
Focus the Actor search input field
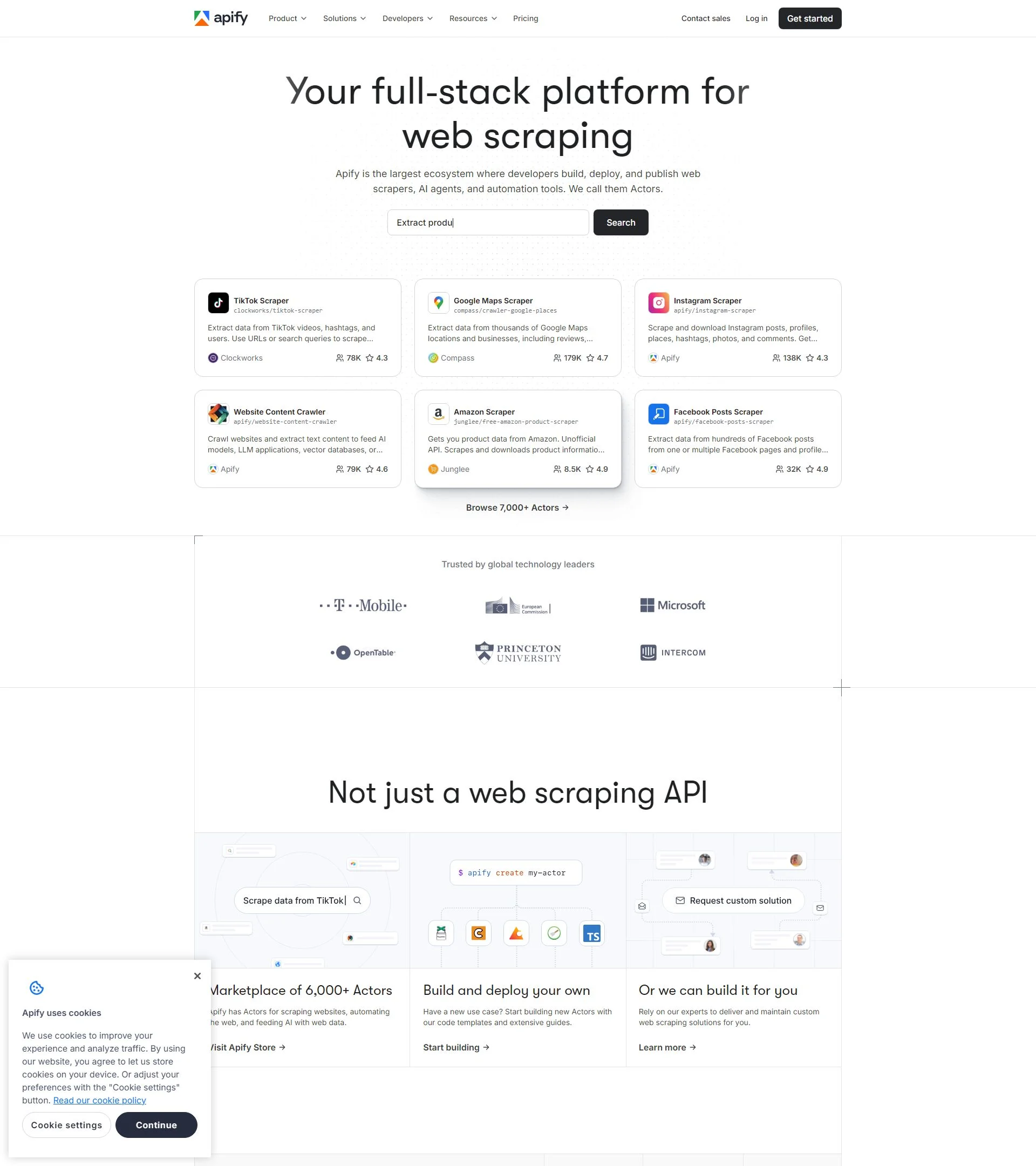(487, 222)
